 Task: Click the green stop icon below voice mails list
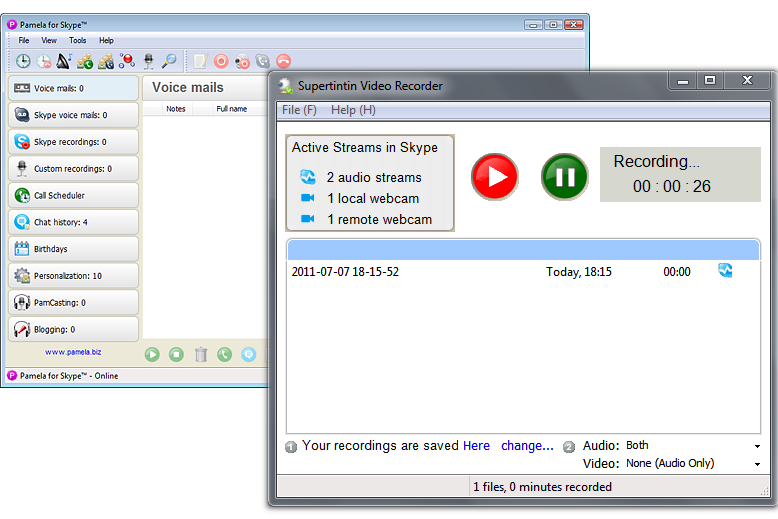pyautogui.click(x=176, y=354)
